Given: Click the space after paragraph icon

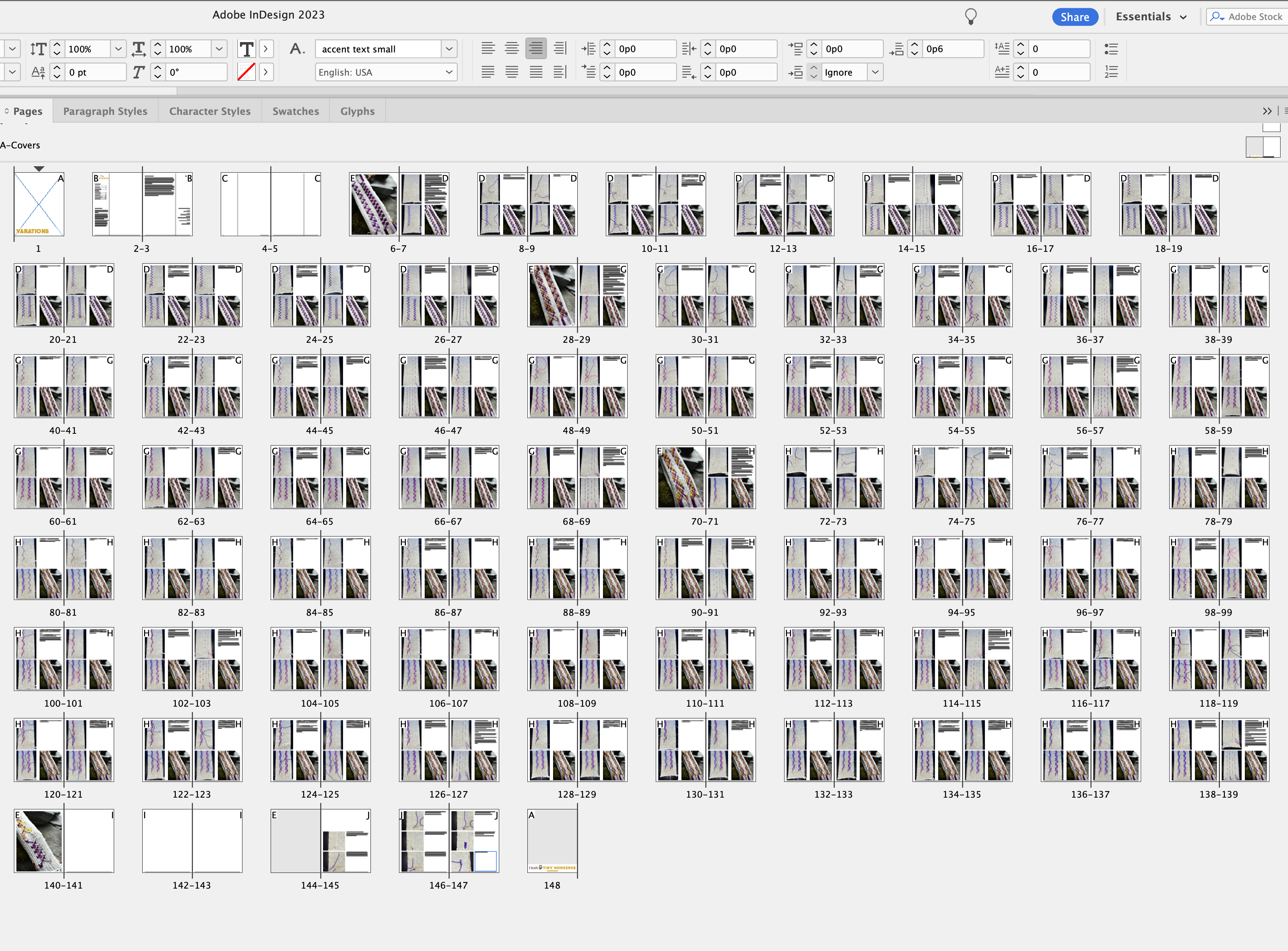Looking at the screenshot, I should coord(896,49).
